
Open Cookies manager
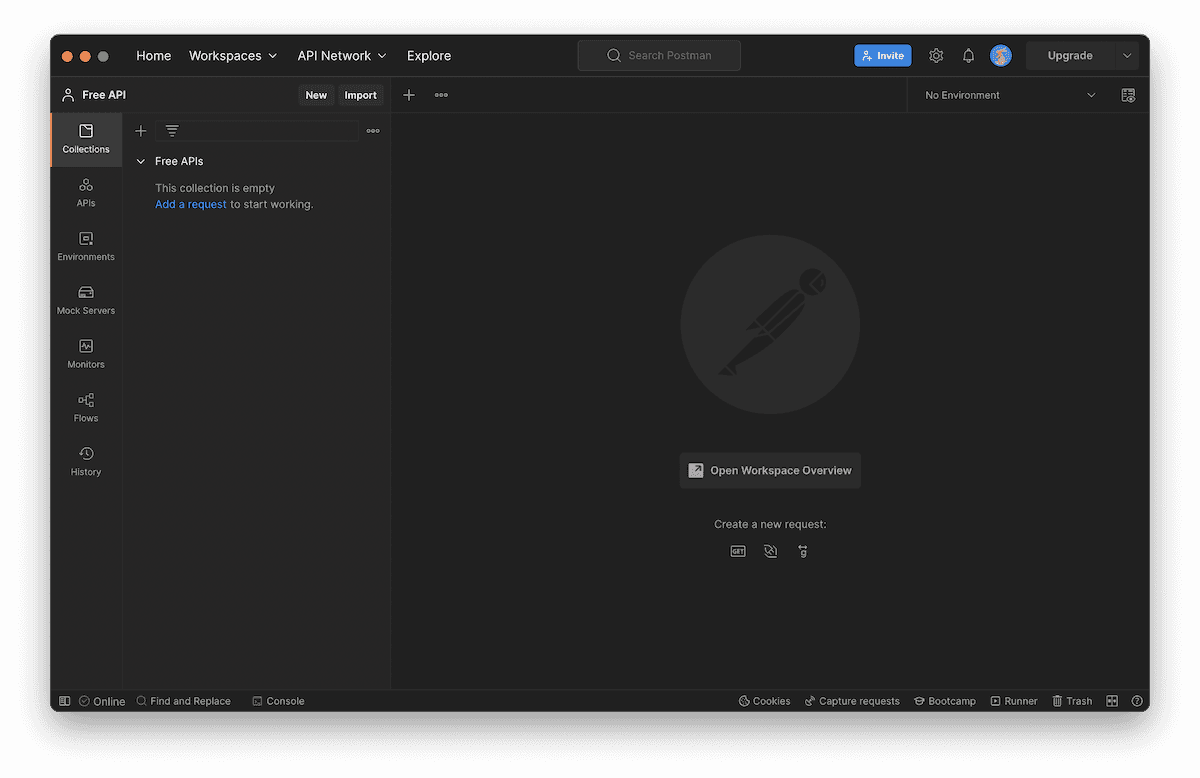764,701
